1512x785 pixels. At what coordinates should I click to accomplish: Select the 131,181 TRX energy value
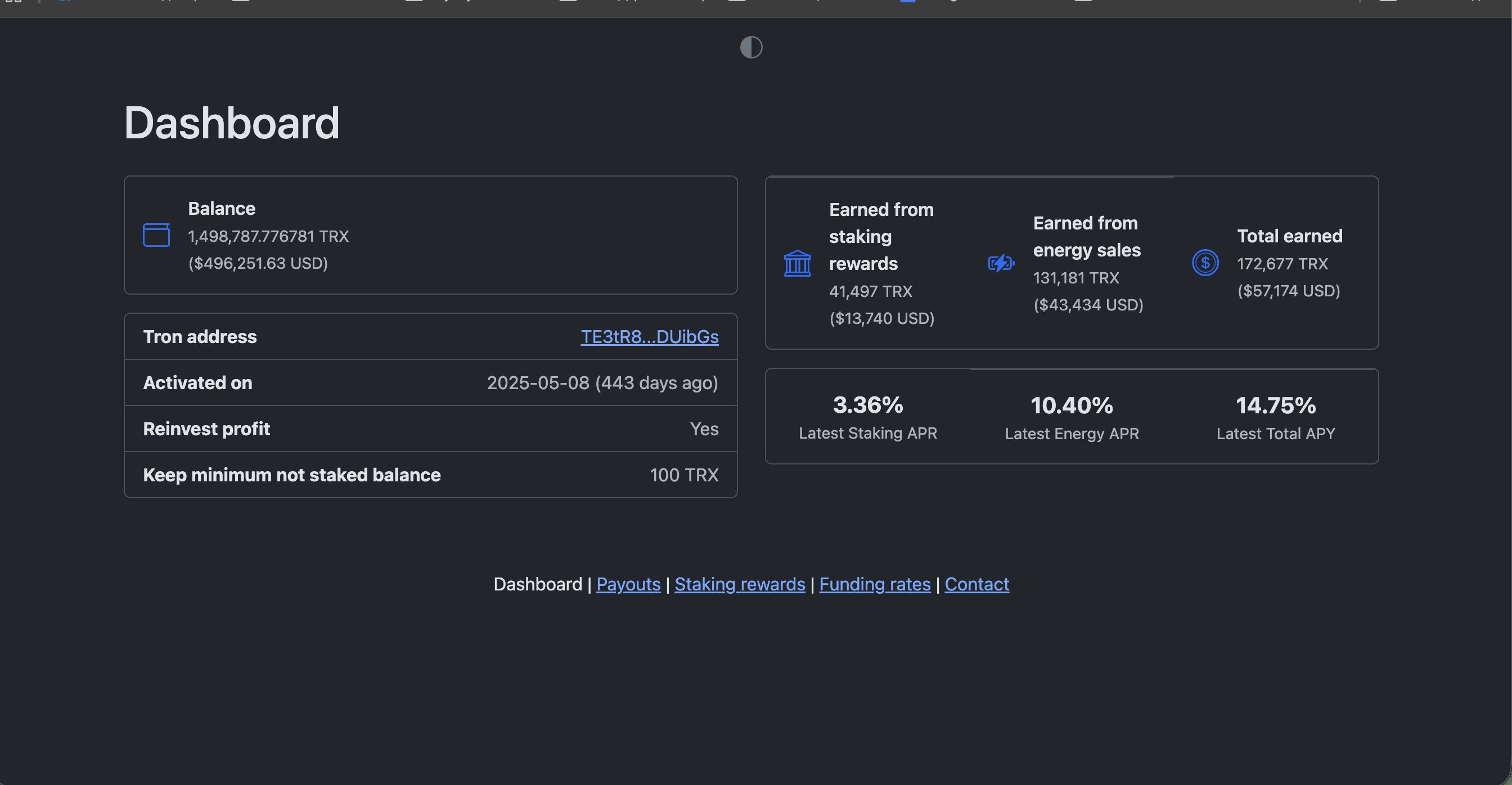pos(1076,278)
